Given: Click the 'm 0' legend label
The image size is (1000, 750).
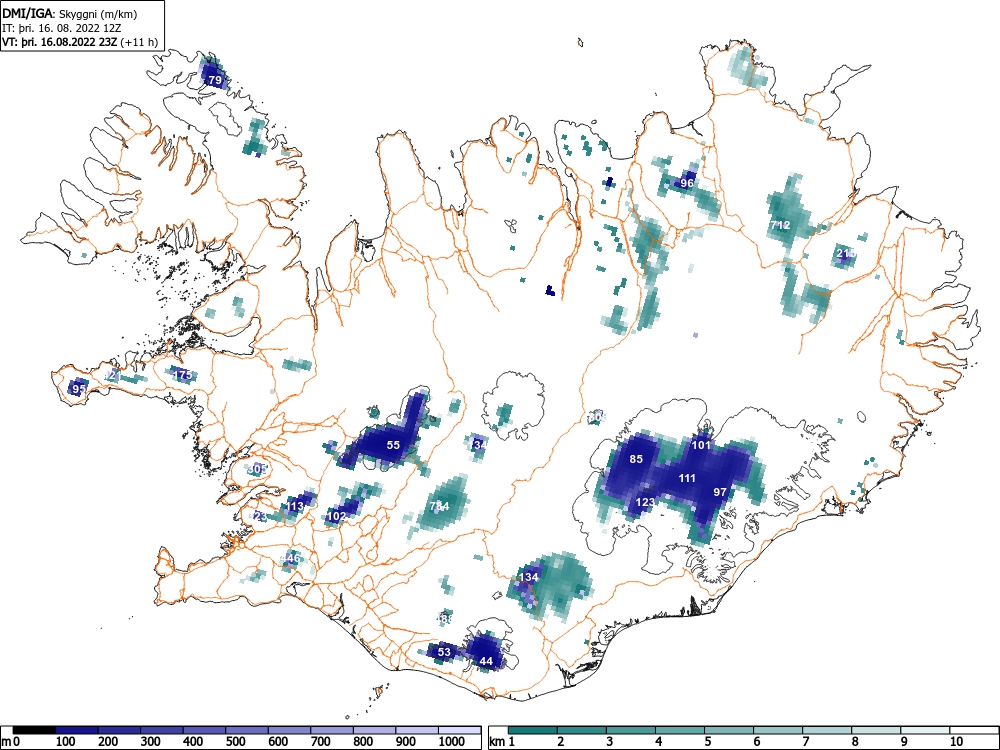Looking at the screenshot, I should point(10,742).
